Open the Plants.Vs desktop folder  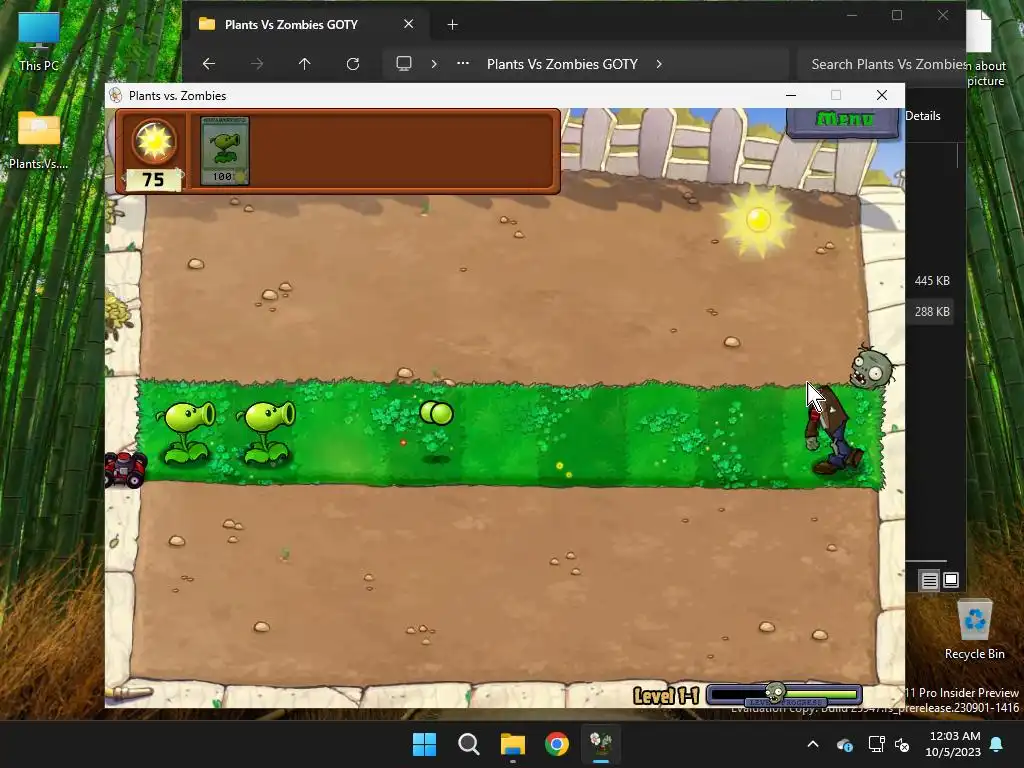coord(39,140)
